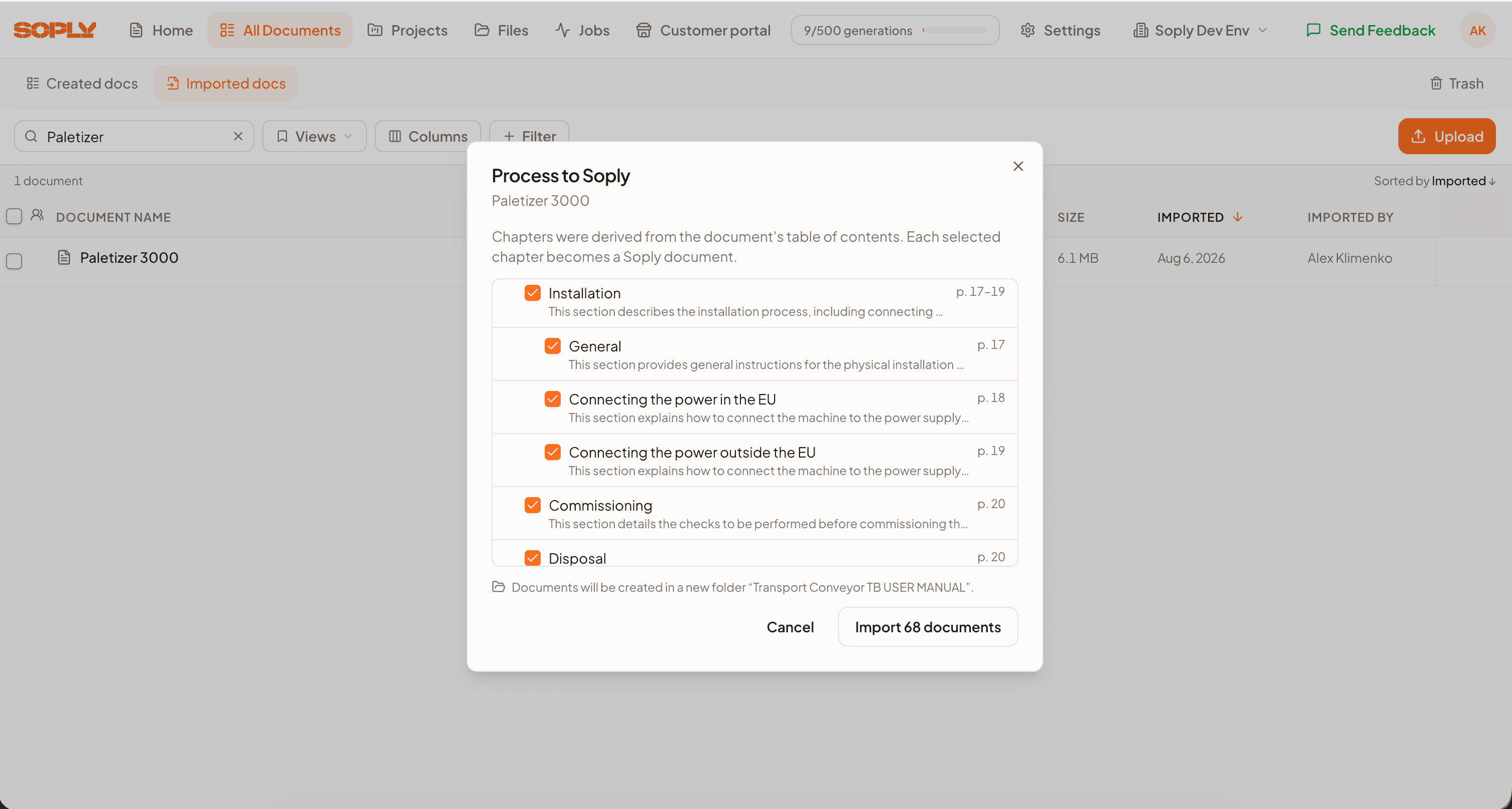Uncheck Connecting the power in the EU
The width and height of the screenshot is (1512, 809).
tap(552, 398)
